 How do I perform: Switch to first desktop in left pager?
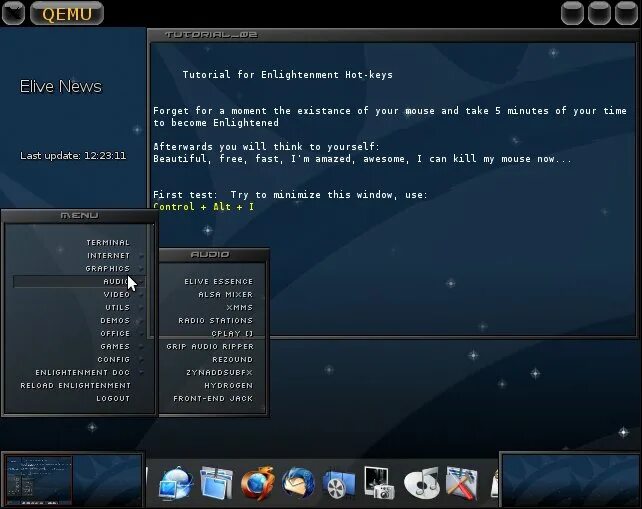[39, 480]
